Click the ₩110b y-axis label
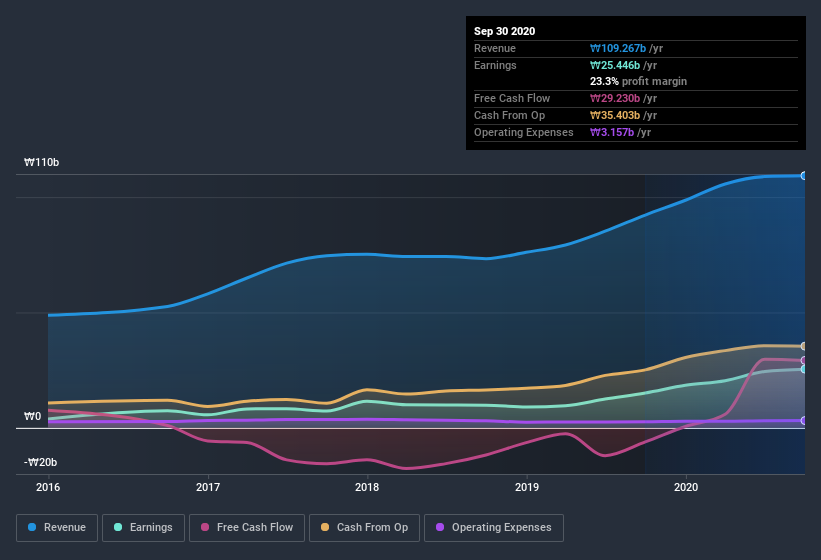The image size is (821, 560). coord(41,162)
